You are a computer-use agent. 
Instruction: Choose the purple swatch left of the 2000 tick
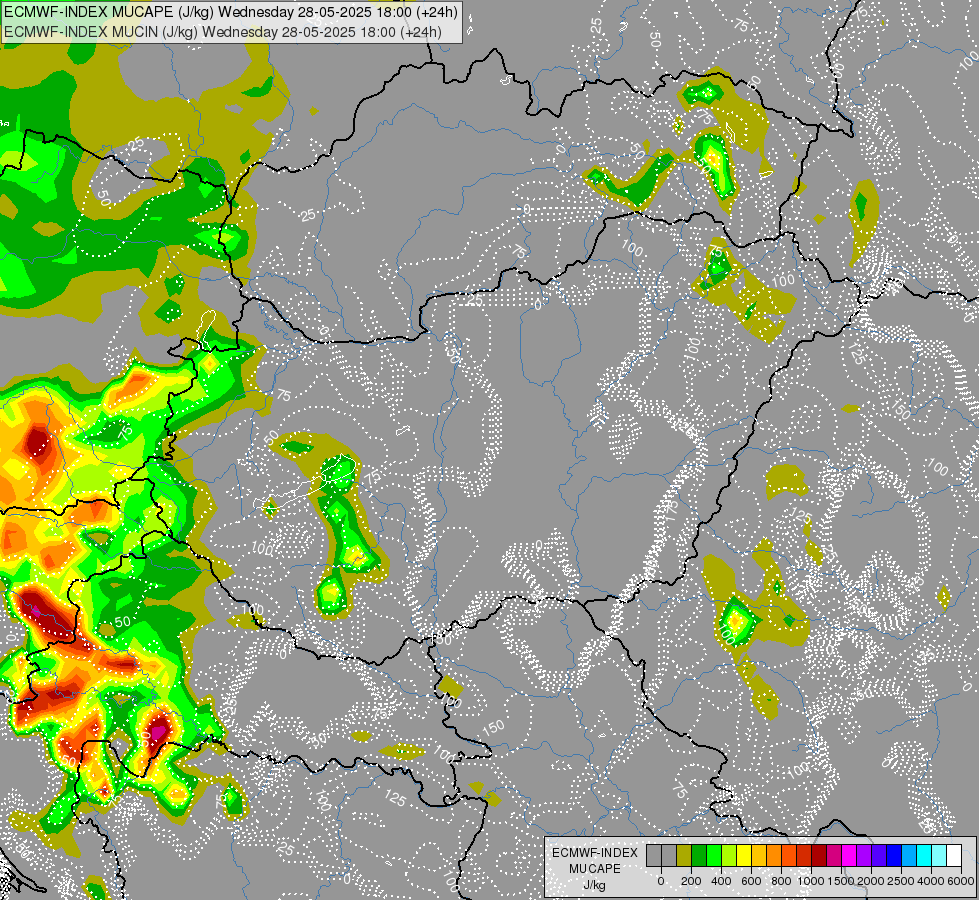[x=865, y=855]
